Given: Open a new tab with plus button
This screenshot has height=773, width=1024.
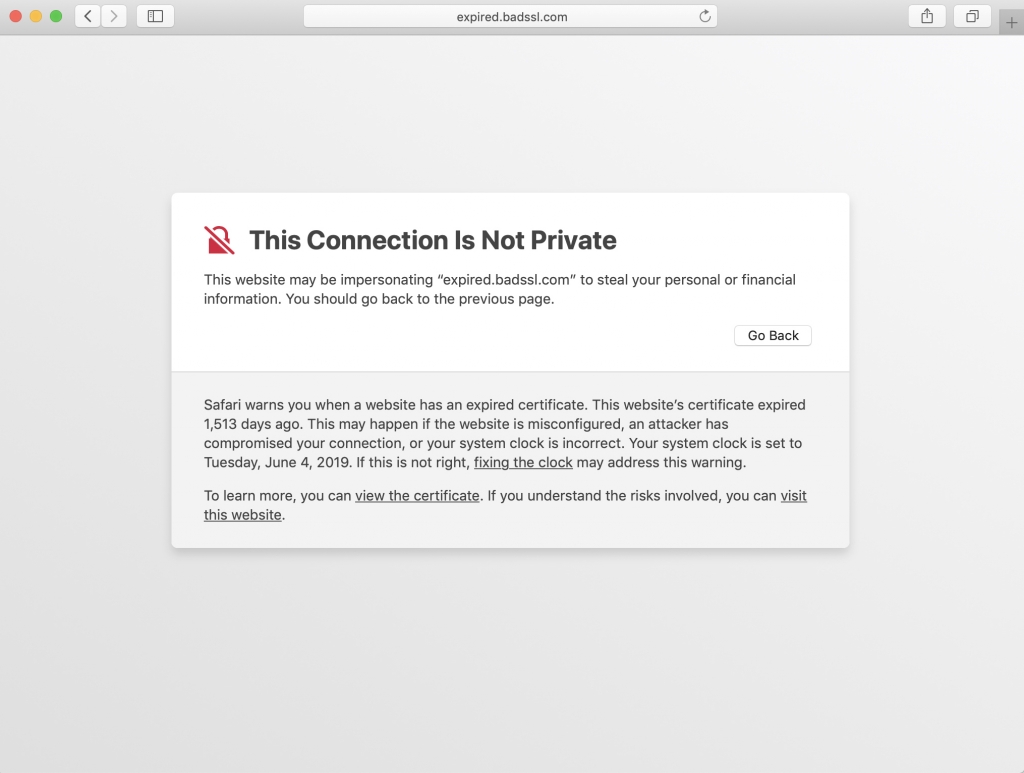Looking at the screenshot, I should (x=1012, y=23).
